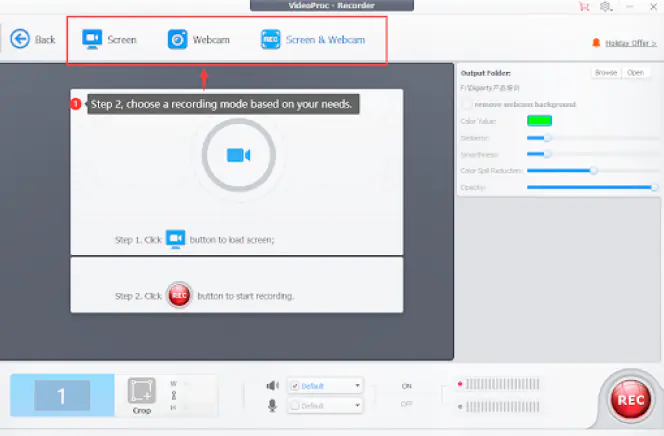This screenshot has height=436, width=664.
Task: Switch the toggle to OFF
Action: (x=407, y=404)
